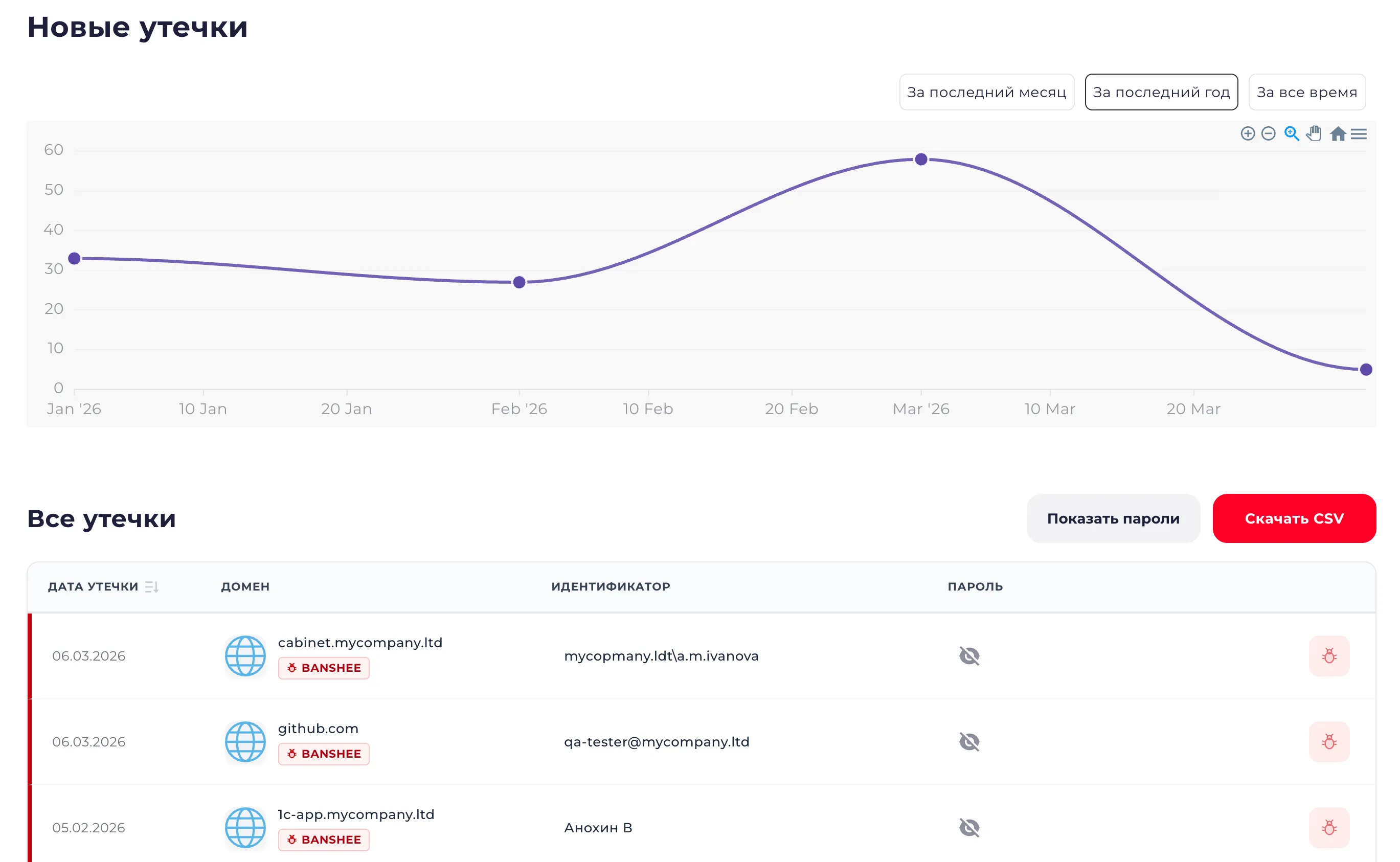Click the chart zoom in plus icon

coord(1247,133)
